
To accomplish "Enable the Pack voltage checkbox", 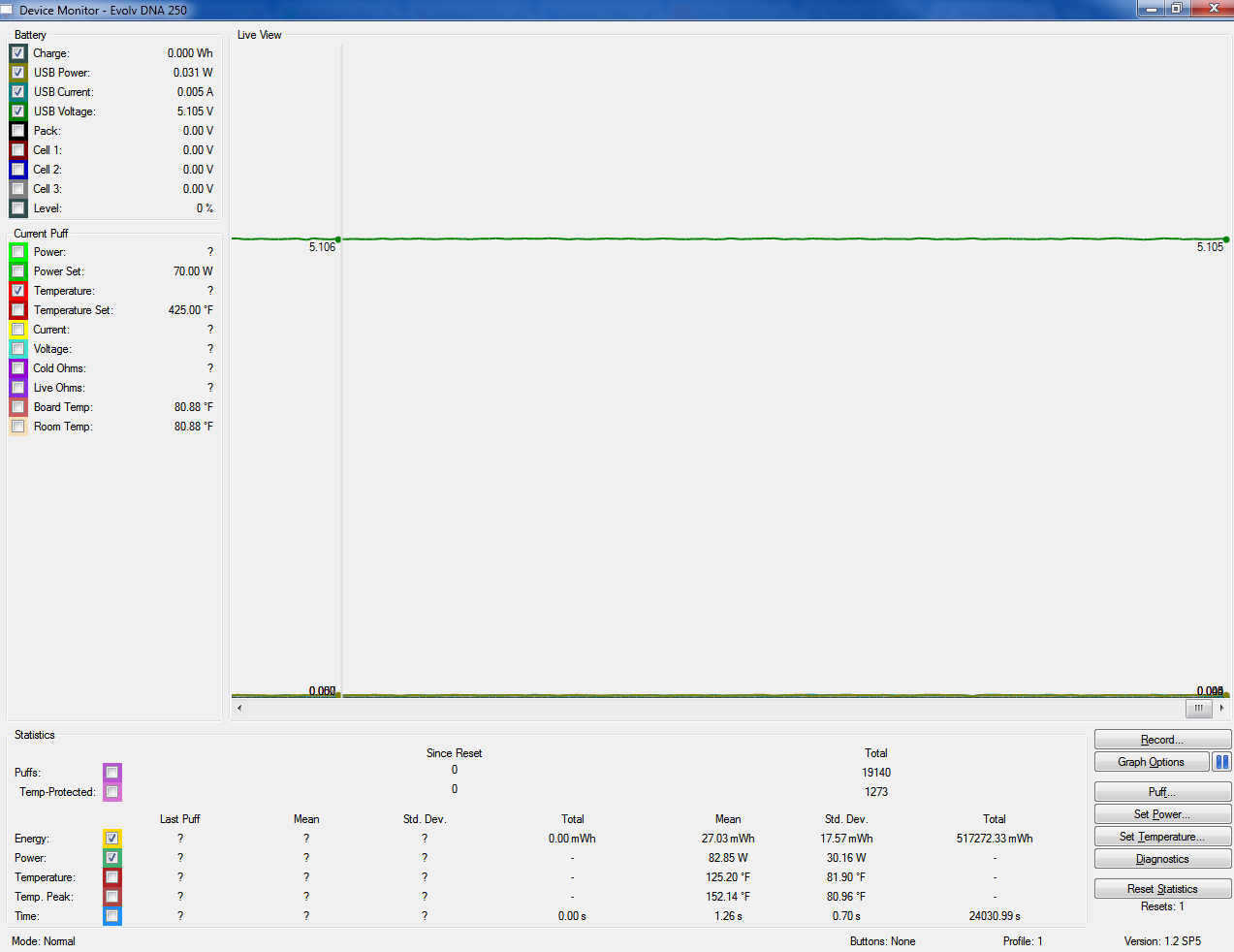I will click(18, 131).
